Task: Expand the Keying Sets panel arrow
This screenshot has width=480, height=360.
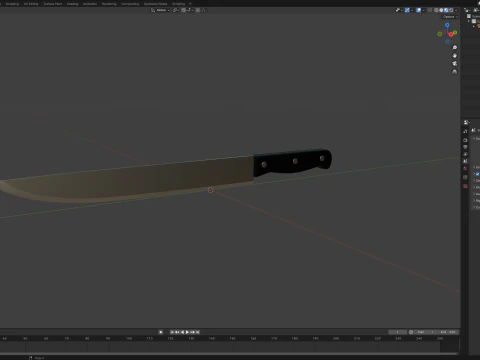Action: tap(474, 187)
